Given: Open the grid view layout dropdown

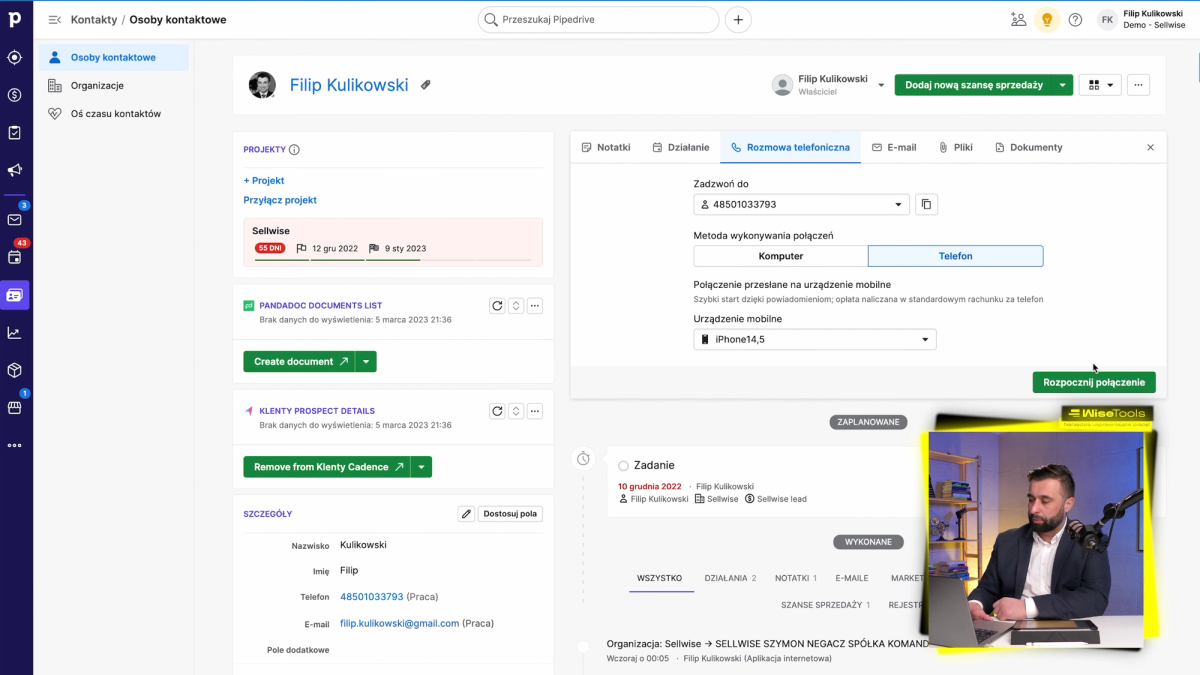Looking at the screenshot, I should (1100, 85).
